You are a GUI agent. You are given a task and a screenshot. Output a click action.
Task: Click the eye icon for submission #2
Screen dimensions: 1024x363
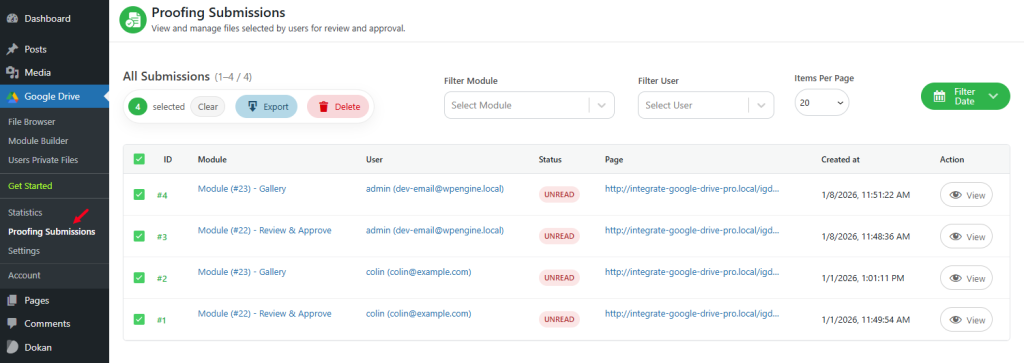pyautogui.click(x=956, y=278)
